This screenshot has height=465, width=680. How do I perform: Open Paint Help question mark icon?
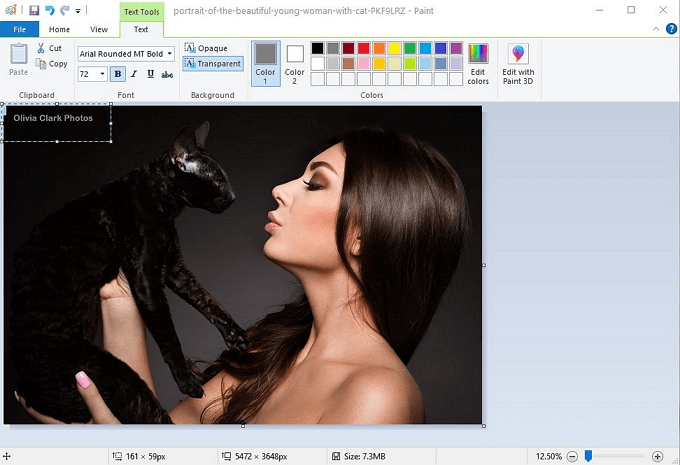671,29
